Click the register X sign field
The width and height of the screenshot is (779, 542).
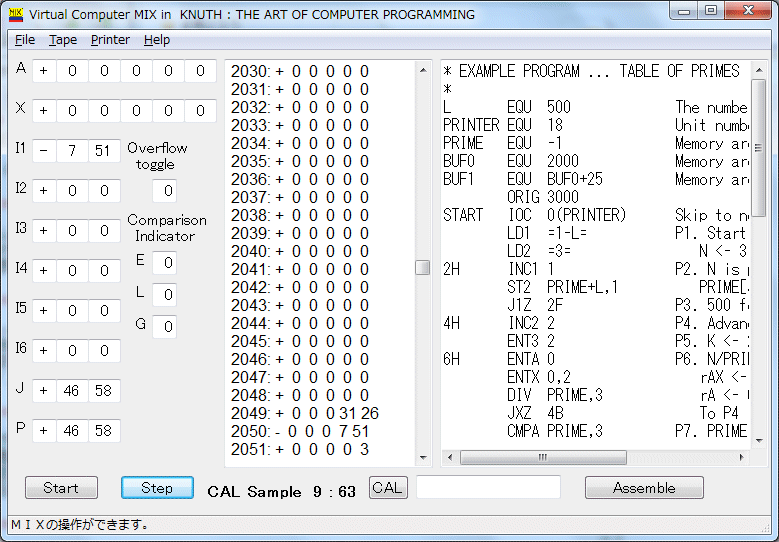[x=44, y=111]
